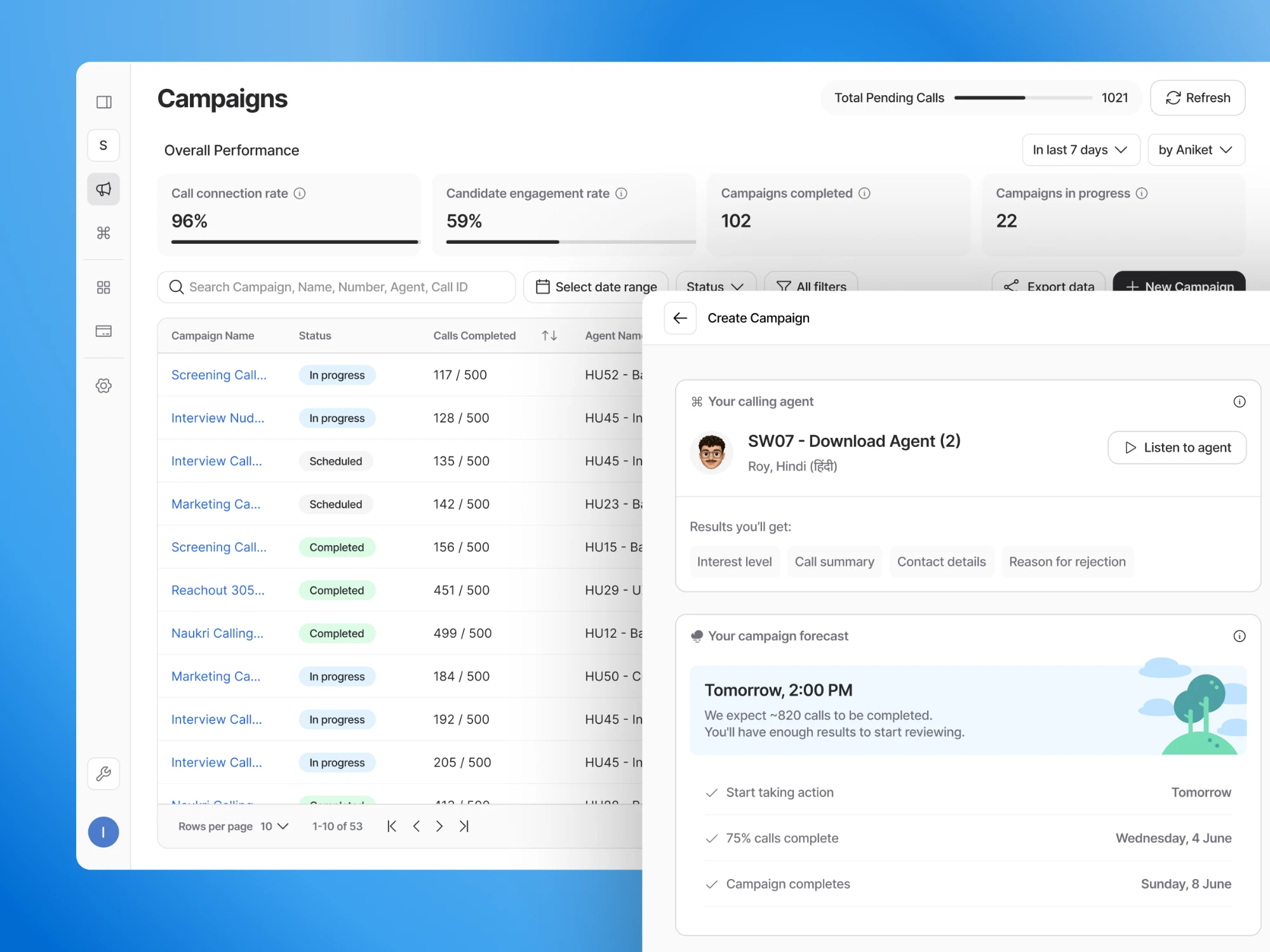Open the user profile avatar

[x=104, y=832]
